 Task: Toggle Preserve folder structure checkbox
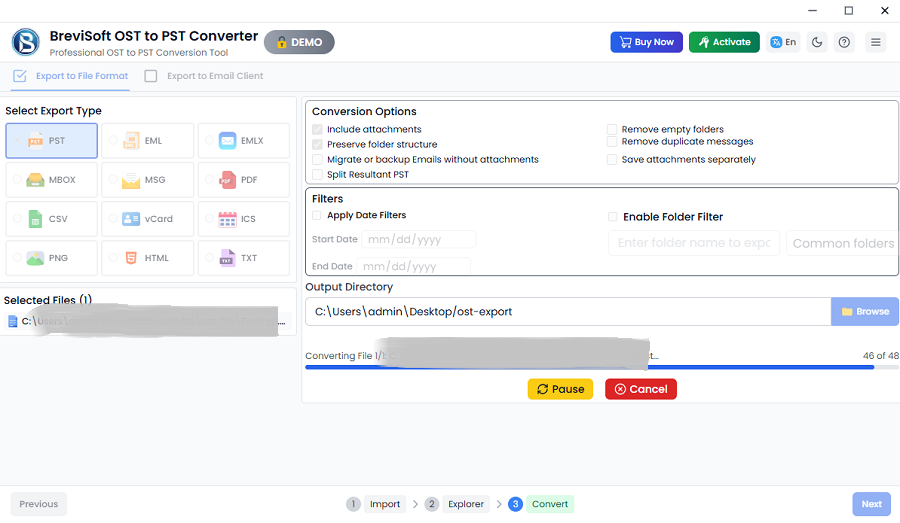317,144
